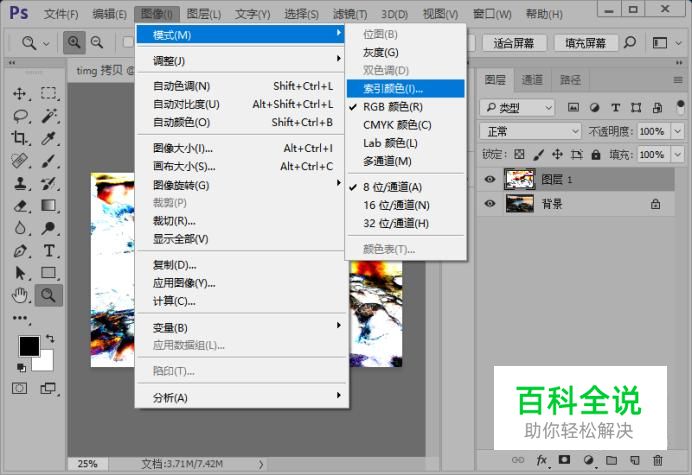Open the 不透明度 opacity dropdown arrow

(x=678, y=131)
